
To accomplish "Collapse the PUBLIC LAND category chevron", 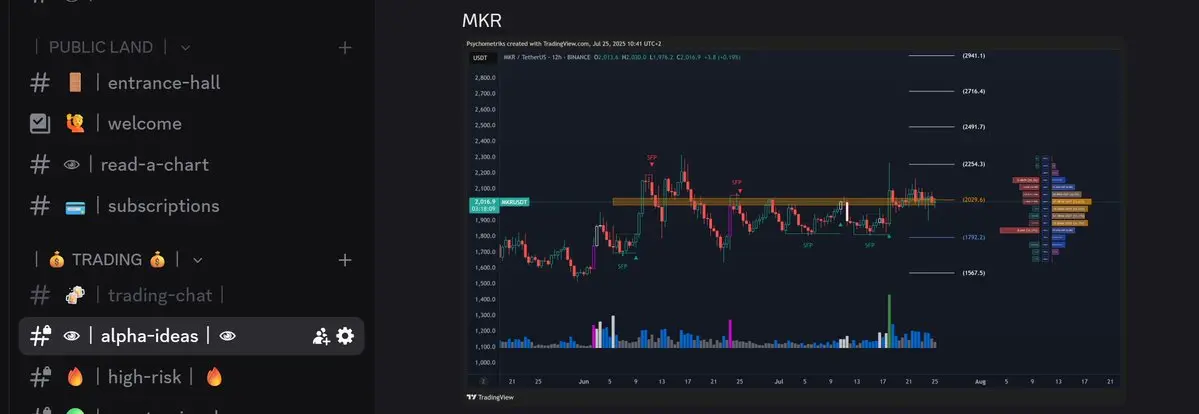I will pyautogui.click(x=185, y=47).
